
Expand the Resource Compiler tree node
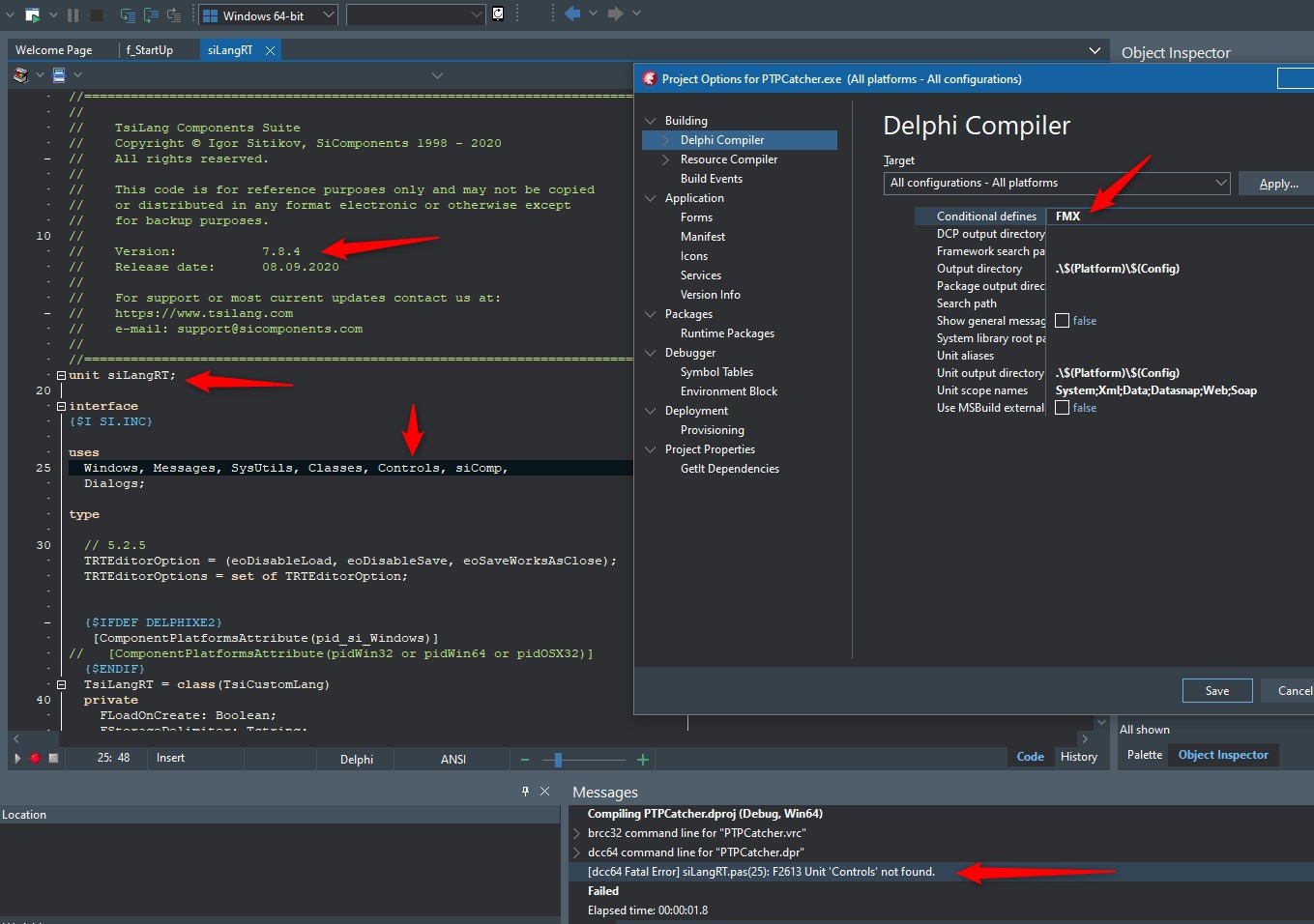click(x=665, y=159)
